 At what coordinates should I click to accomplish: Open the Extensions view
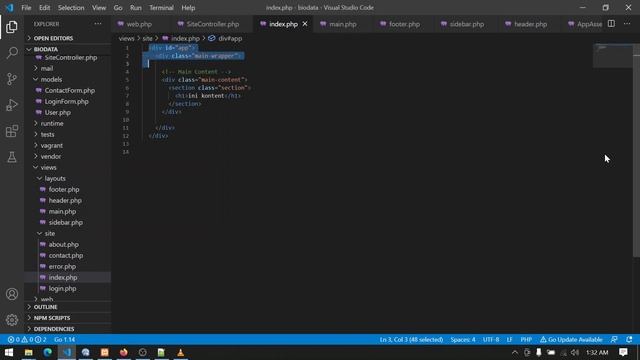tap(12, 131)
